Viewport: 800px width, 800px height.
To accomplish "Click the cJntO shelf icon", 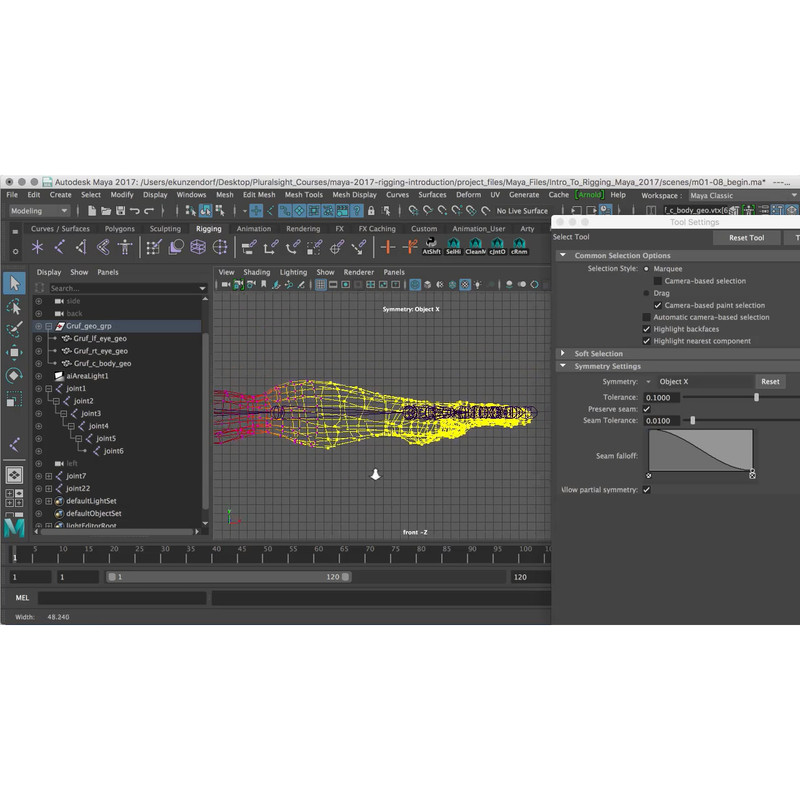I will 497,247.
